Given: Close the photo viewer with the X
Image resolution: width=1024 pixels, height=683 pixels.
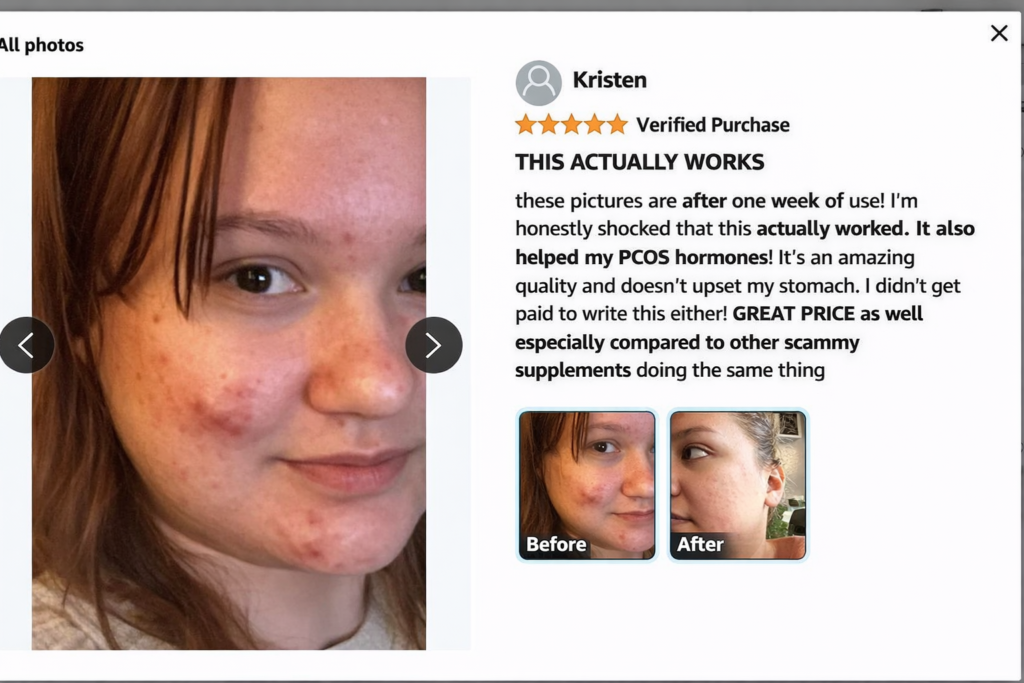Looking at the screenshot, I should (999, 33).
